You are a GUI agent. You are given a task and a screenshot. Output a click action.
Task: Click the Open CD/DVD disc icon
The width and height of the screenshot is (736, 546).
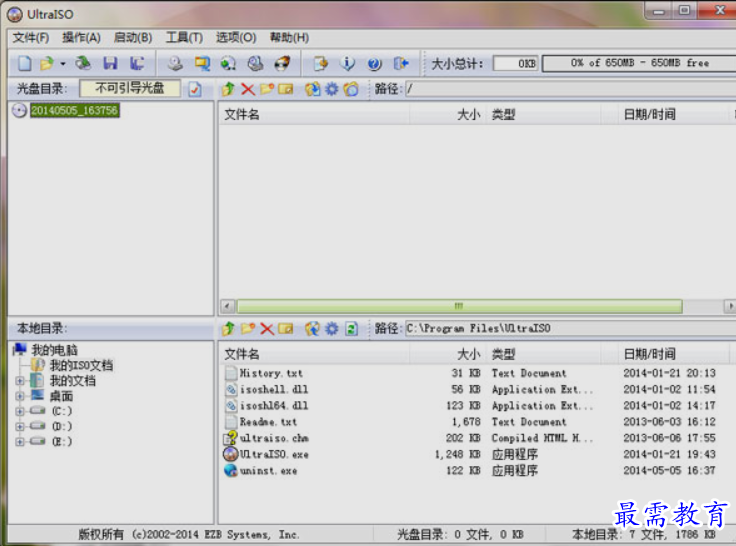point(83,63)
